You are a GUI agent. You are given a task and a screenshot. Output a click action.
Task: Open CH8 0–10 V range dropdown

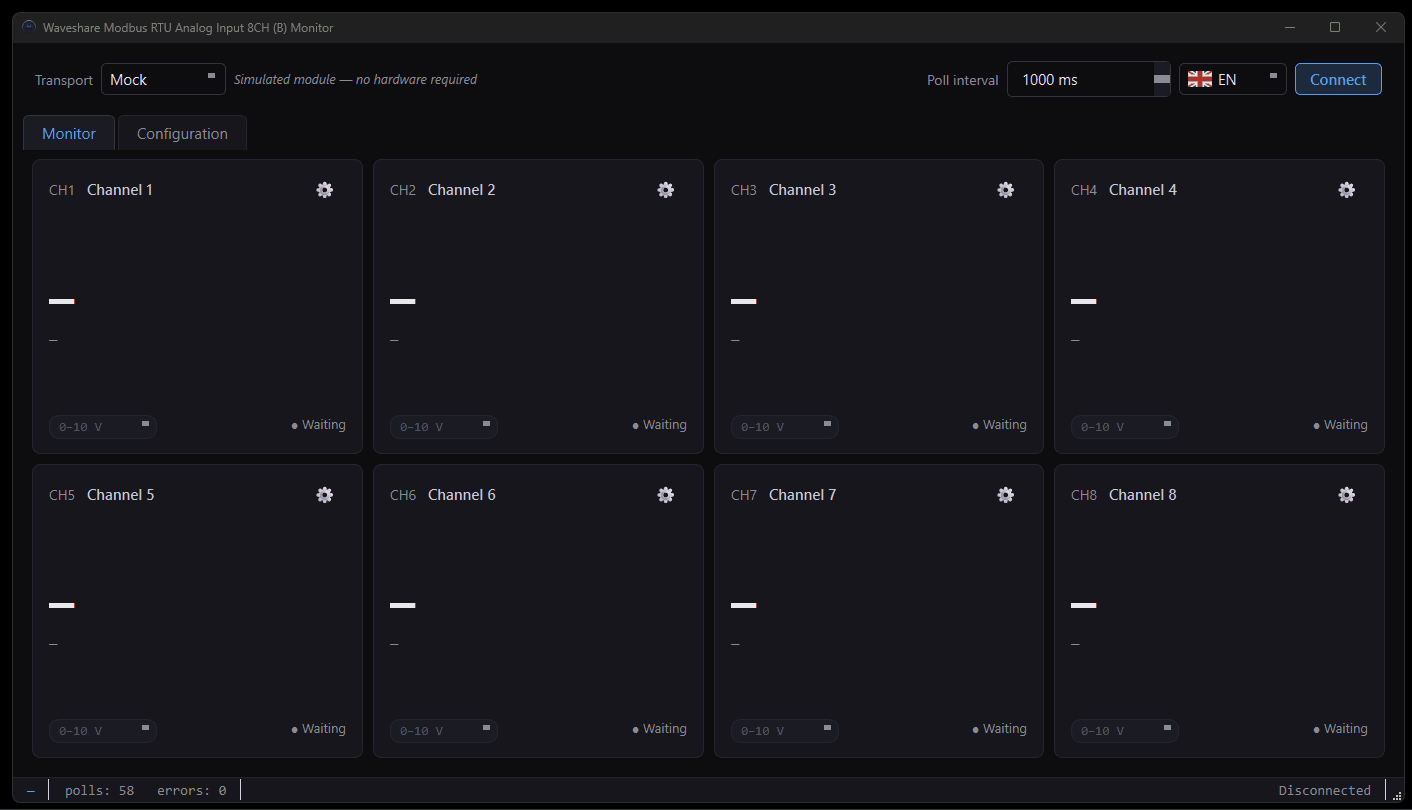coord(1125,731)
